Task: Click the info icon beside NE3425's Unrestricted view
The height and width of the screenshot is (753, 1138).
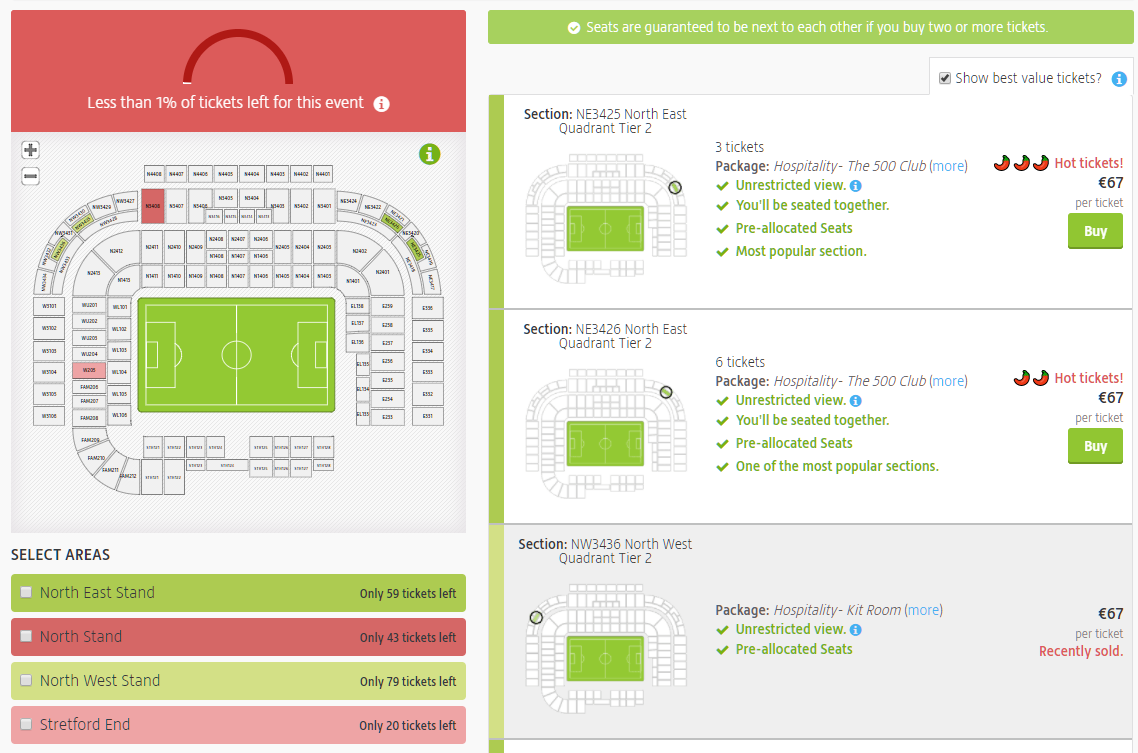Action: click(x=857, y=185)
